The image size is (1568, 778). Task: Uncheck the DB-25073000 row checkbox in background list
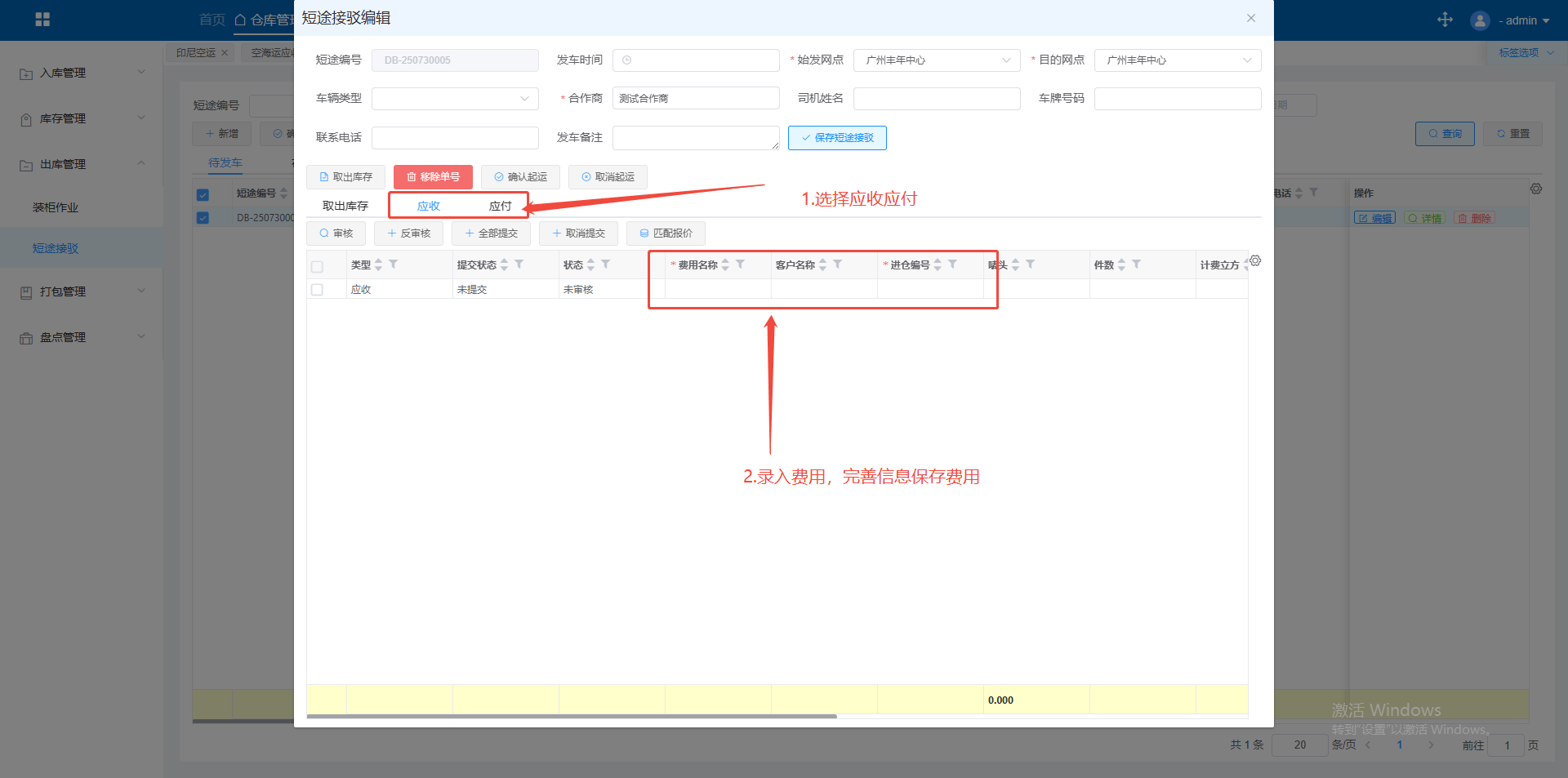tap(203, 218)
